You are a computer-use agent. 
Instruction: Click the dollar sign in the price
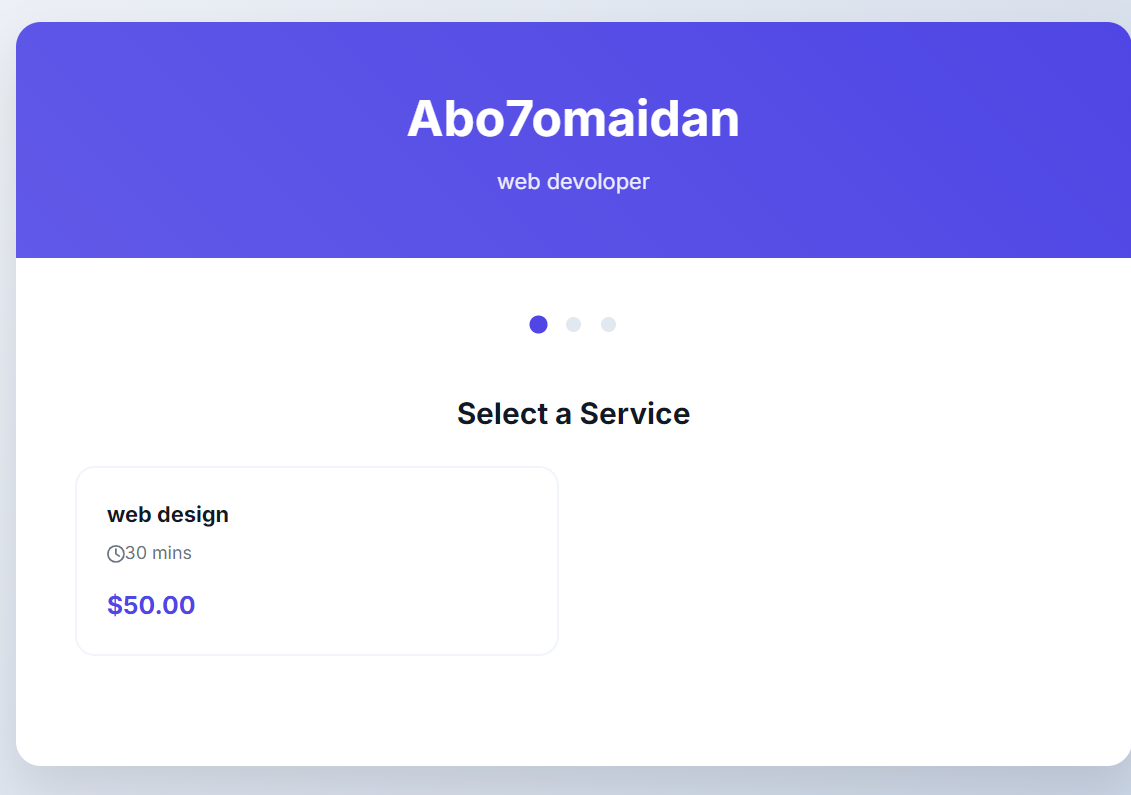(114, 605)
